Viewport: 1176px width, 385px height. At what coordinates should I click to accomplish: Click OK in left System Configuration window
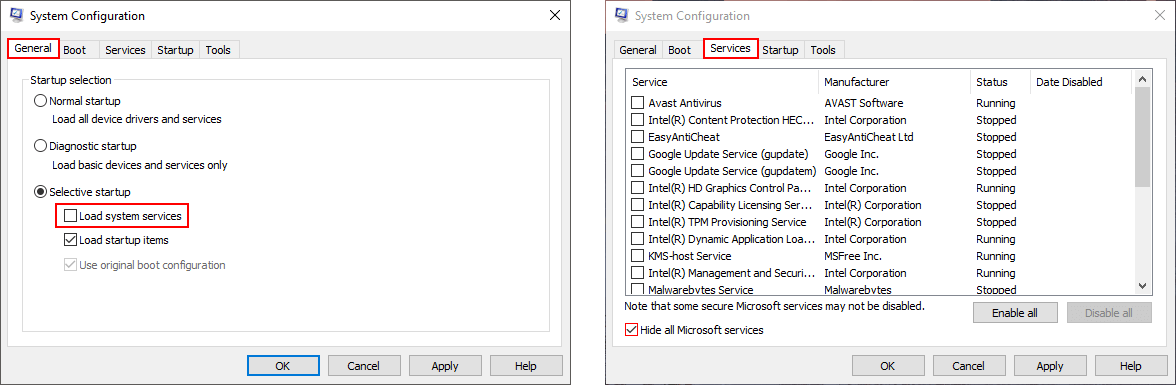coord(283,366)
